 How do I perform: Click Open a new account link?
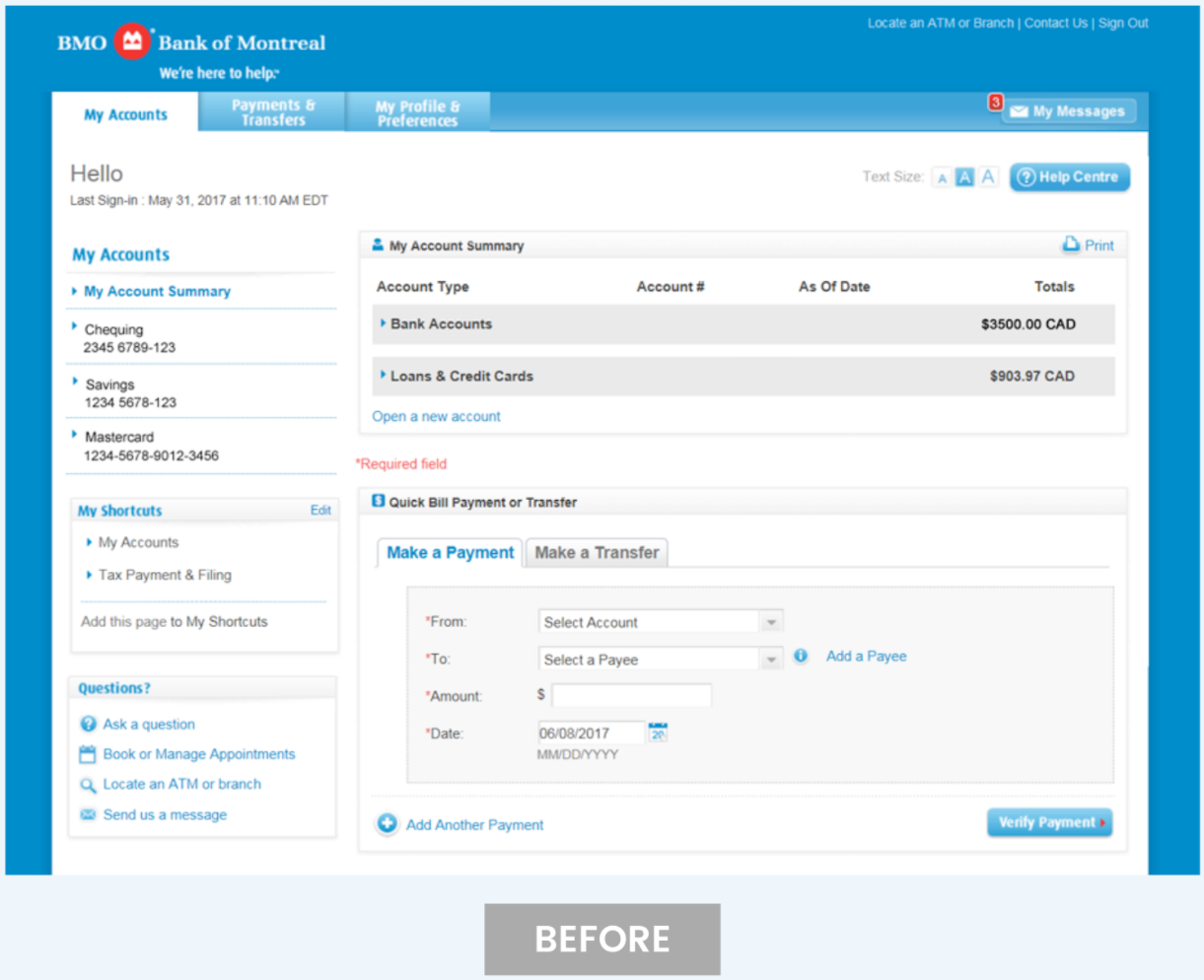point(436,417)
